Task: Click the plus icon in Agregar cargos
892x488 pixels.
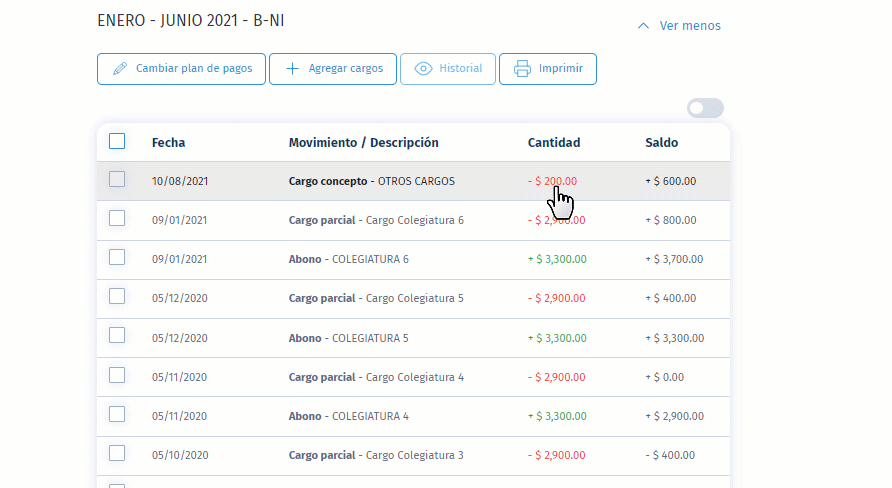Action: click(x=292, y=69)
